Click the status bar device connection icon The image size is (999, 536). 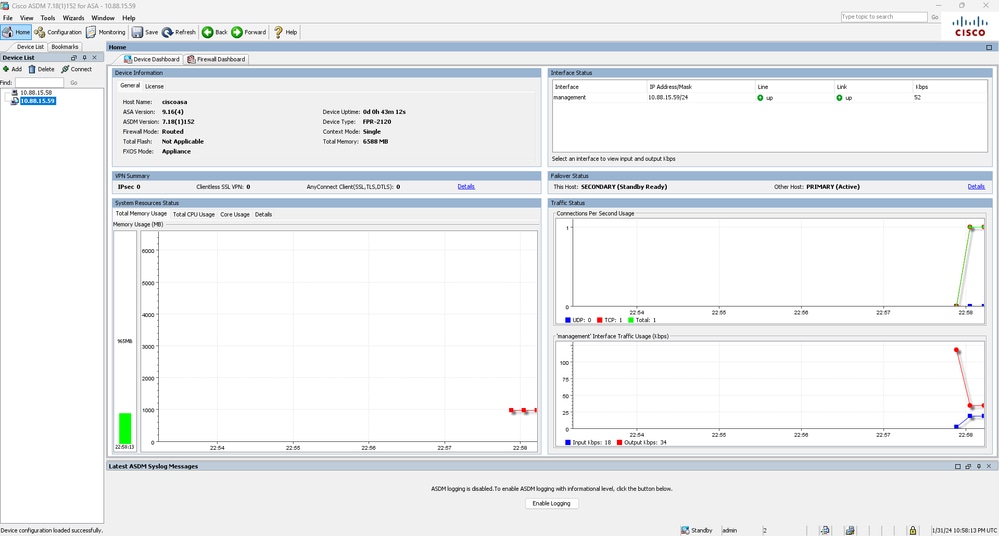coord(825,530)
